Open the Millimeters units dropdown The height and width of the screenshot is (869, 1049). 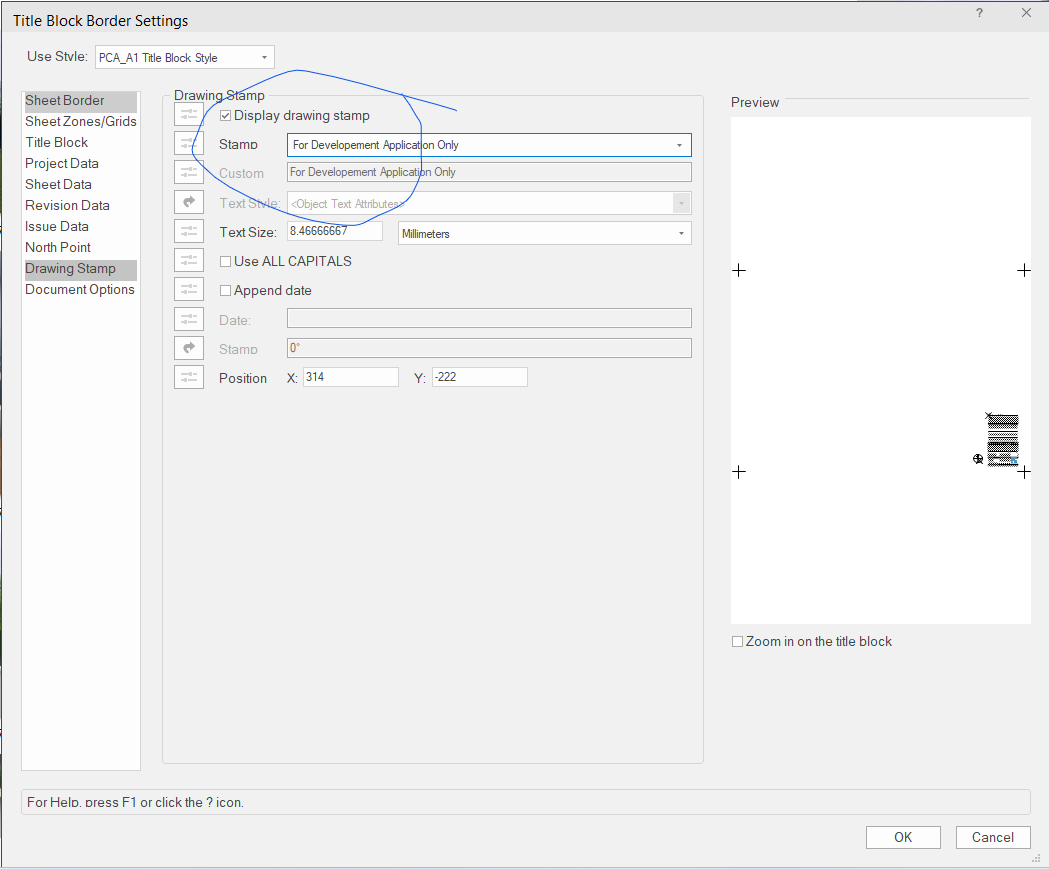coord(544,234)
